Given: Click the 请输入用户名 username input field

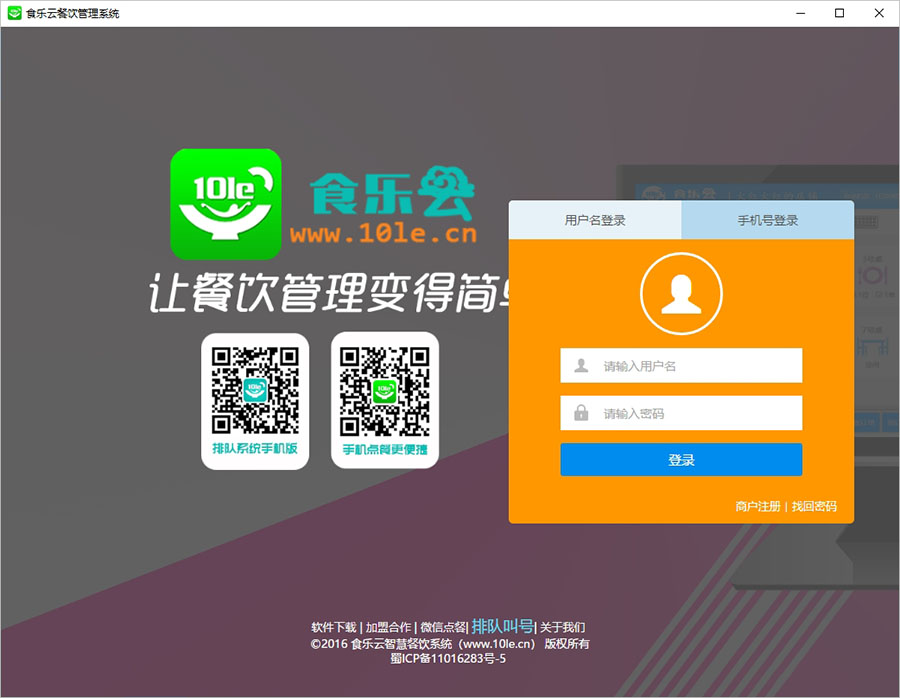Looking at the screenshot, I should point(681,365).
